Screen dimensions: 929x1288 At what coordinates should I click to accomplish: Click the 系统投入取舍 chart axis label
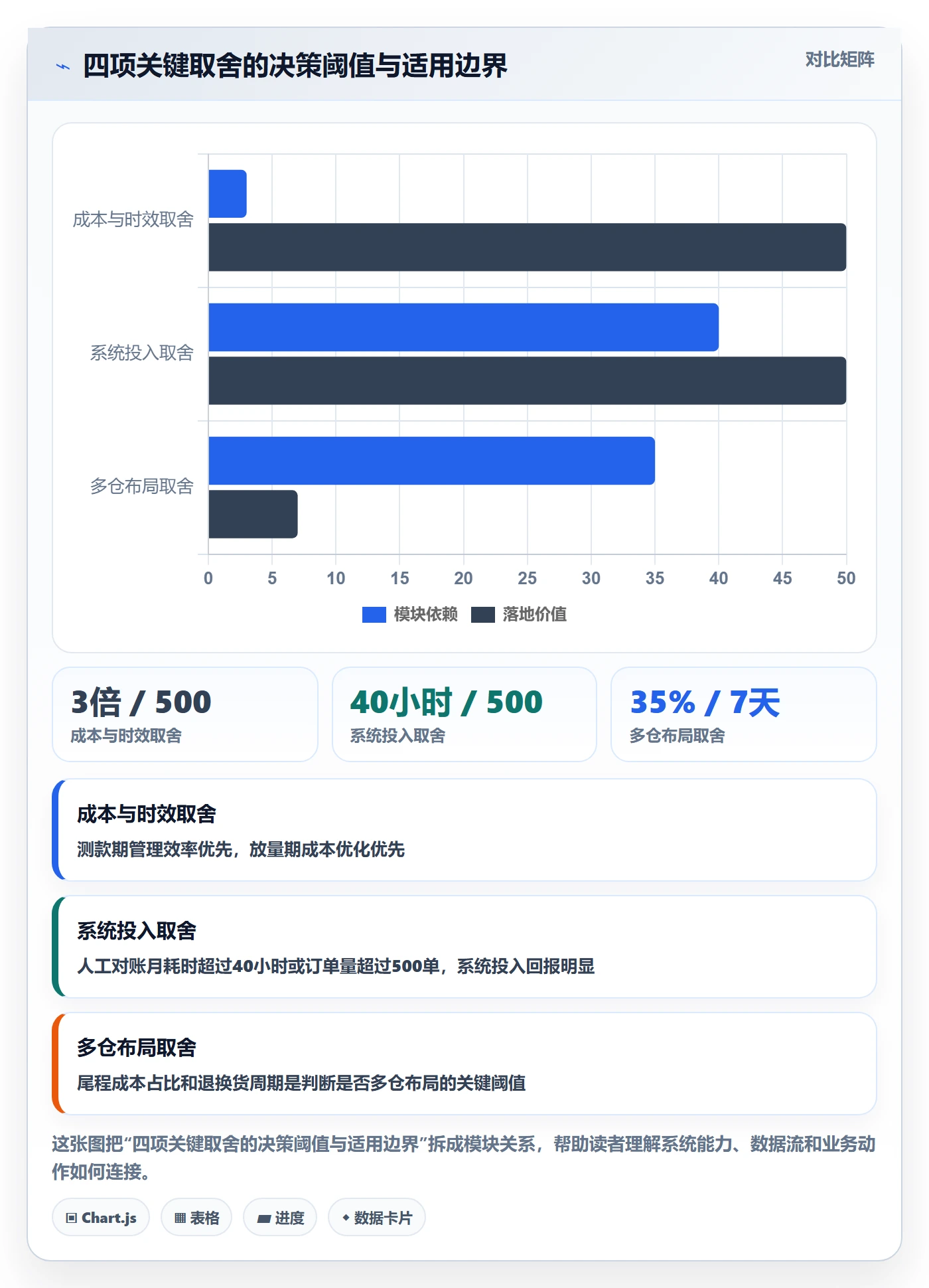click(141, 353)
